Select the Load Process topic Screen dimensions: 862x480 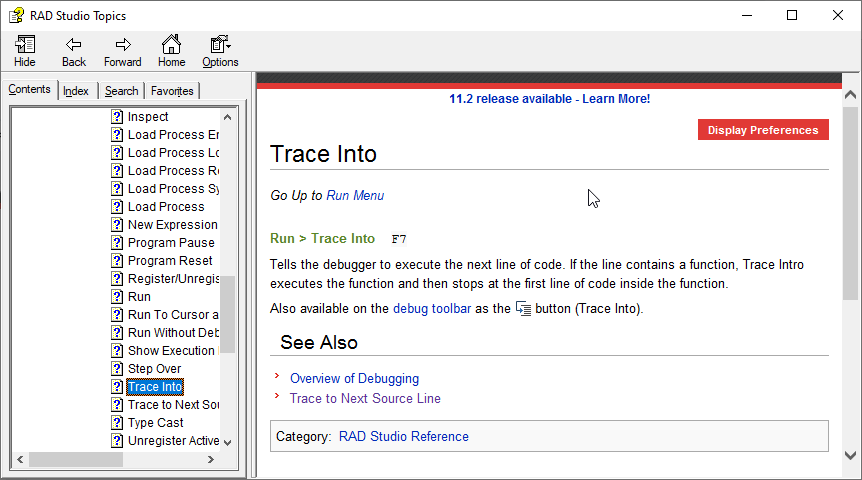point(166,207)
